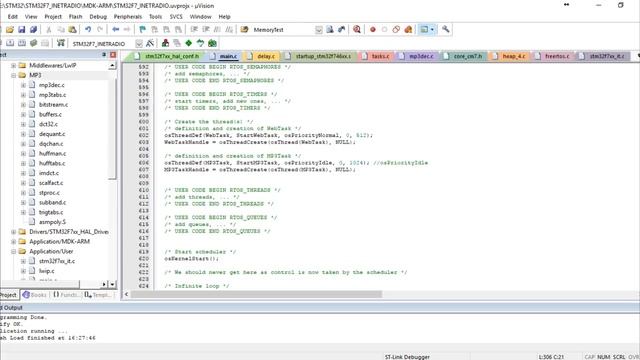Redo the last edit
The image size is (640, 360).
[100, 29]
